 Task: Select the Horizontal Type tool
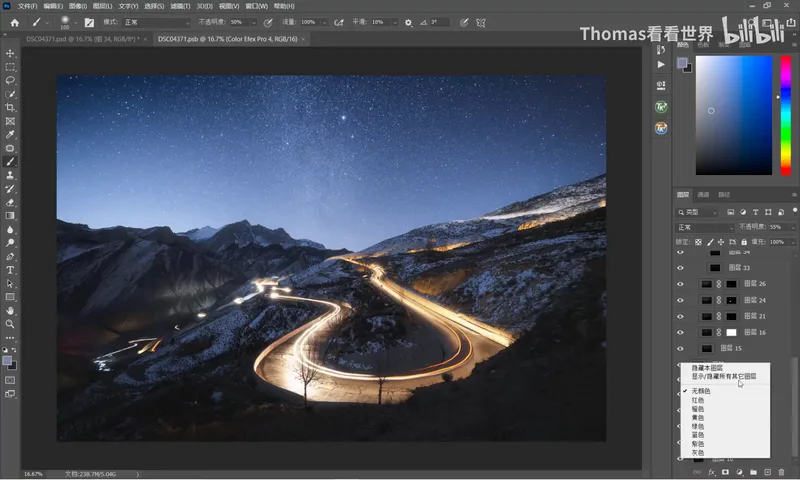click(10, 270)
